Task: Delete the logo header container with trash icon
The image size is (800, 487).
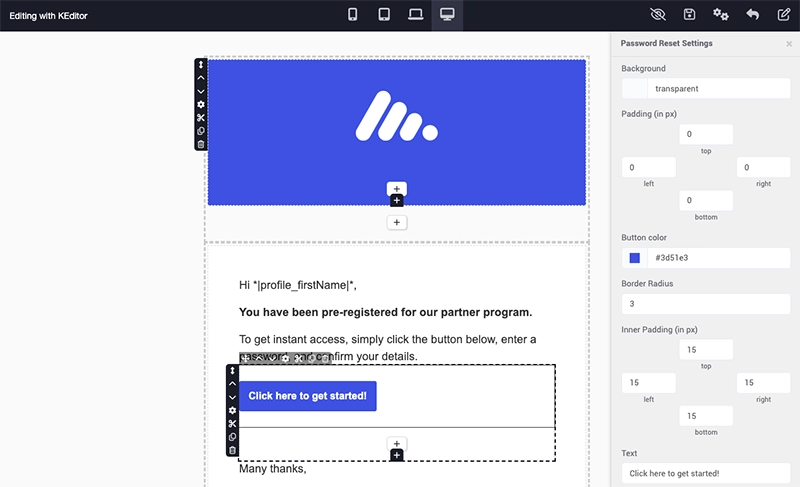Action: pos(201,144)
